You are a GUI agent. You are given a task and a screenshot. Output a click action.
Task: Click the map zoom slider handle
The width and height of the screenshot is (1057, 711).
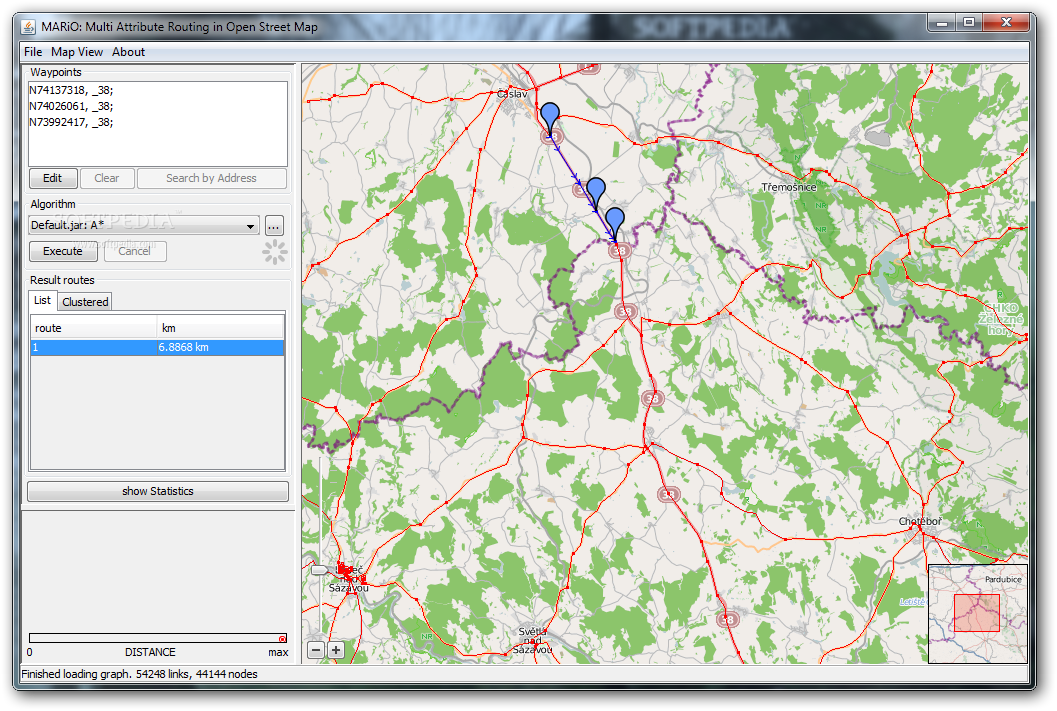click(320, 570)
